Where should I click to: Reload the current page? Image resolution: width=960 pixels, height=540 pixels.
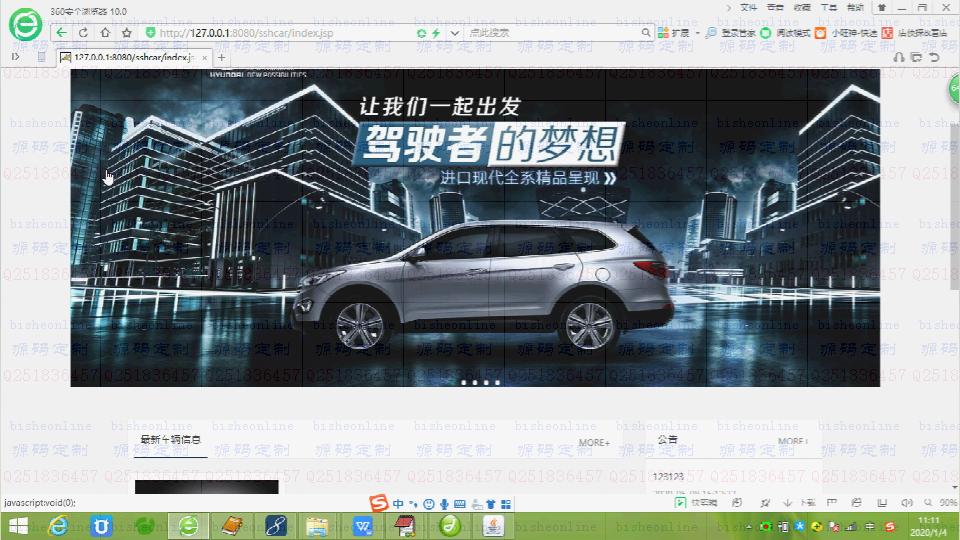(83, 32)
